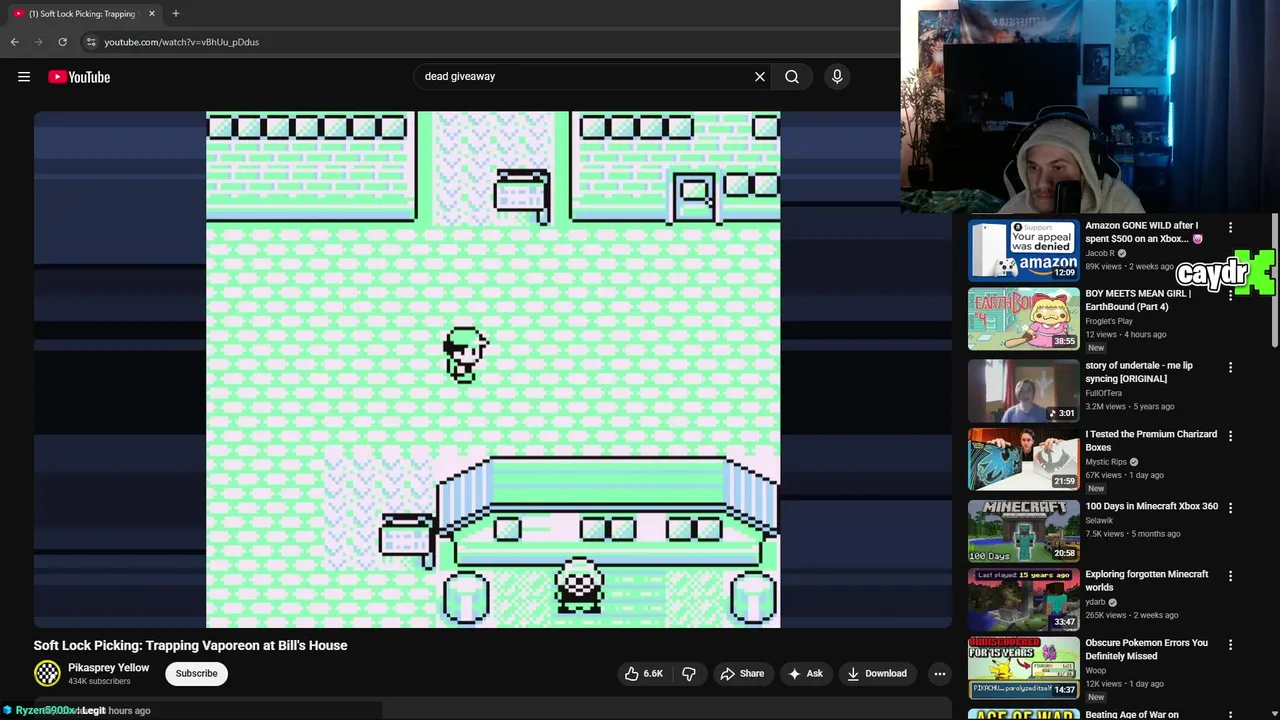Open options menu for Charizard Boxes video
This screenshot has width=1280, height=720.
(1230, 436)
